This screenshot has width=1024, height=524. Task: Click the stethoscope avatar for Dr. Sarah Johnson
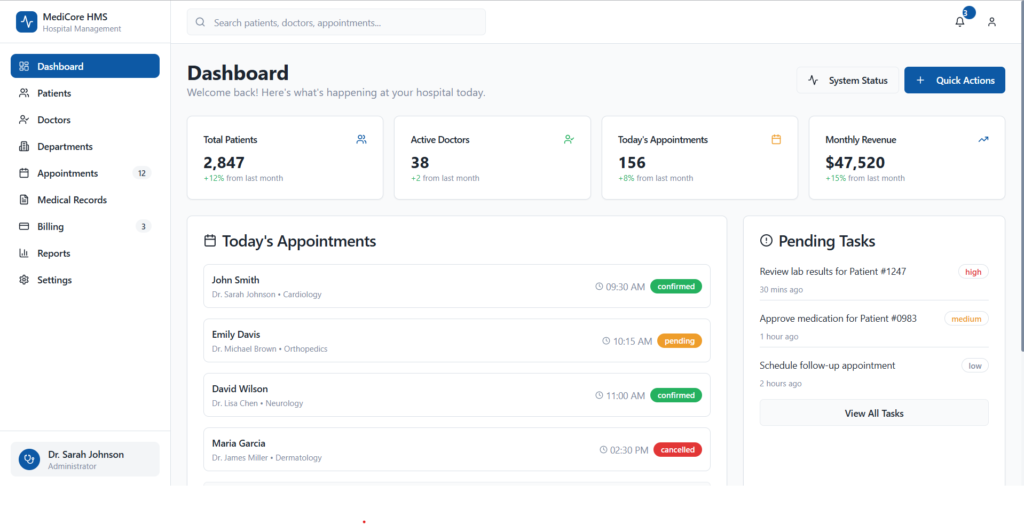click(x=30, y=460)
